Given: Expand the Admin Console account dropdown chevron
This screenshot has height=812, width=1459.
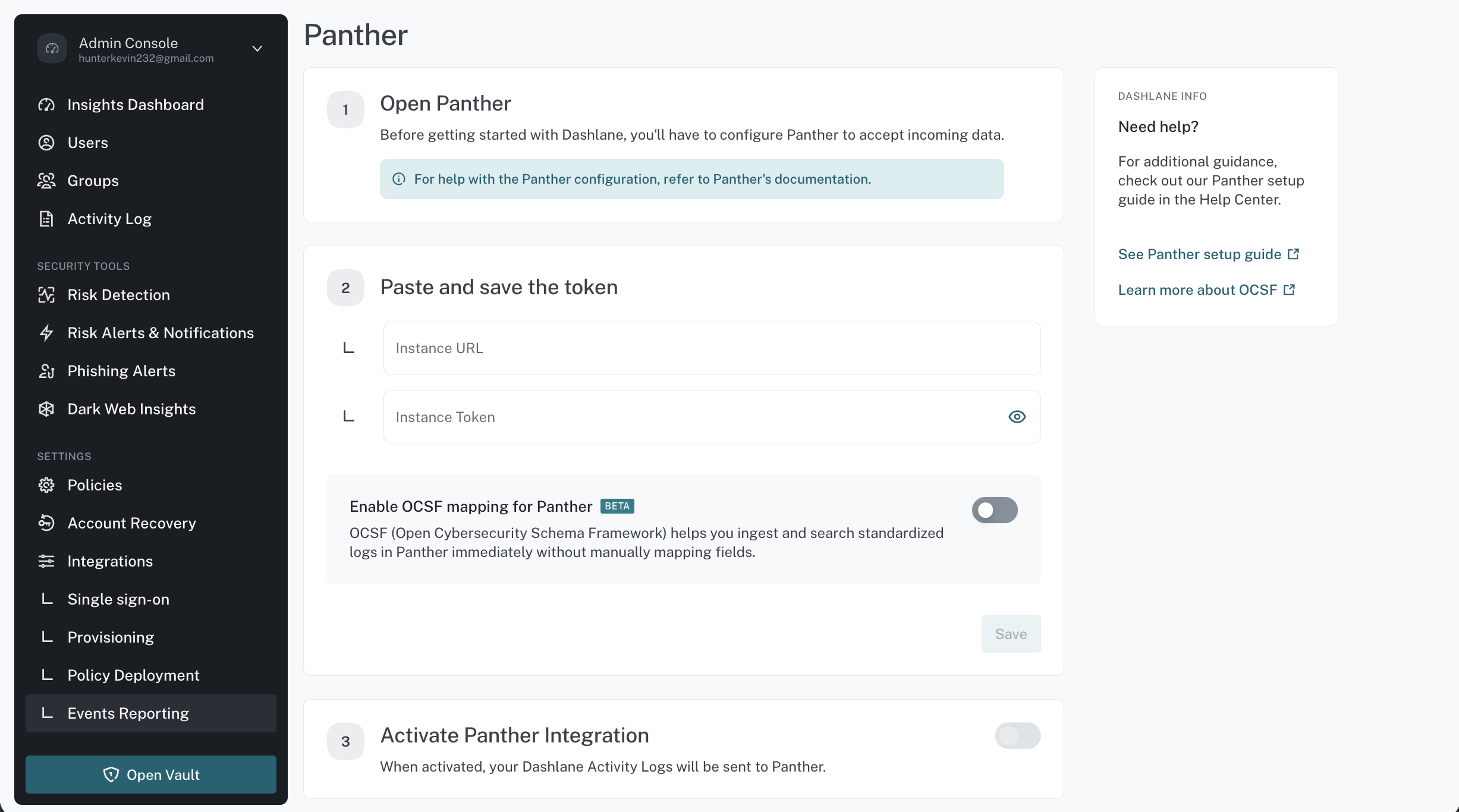Looking at the screenshot, I should 257,49.
